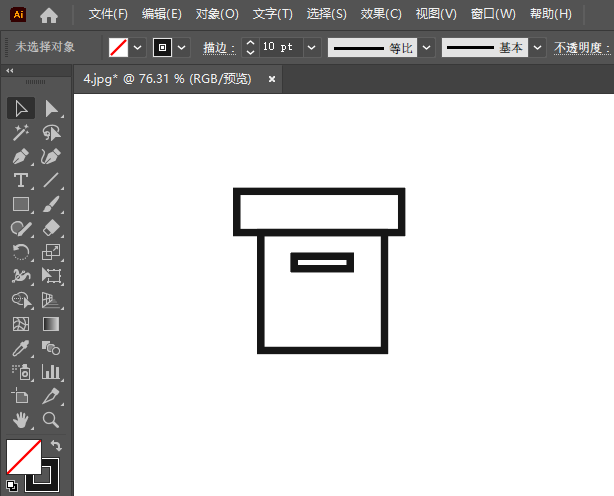Open the 视图(V) menu

coord(436,14)
